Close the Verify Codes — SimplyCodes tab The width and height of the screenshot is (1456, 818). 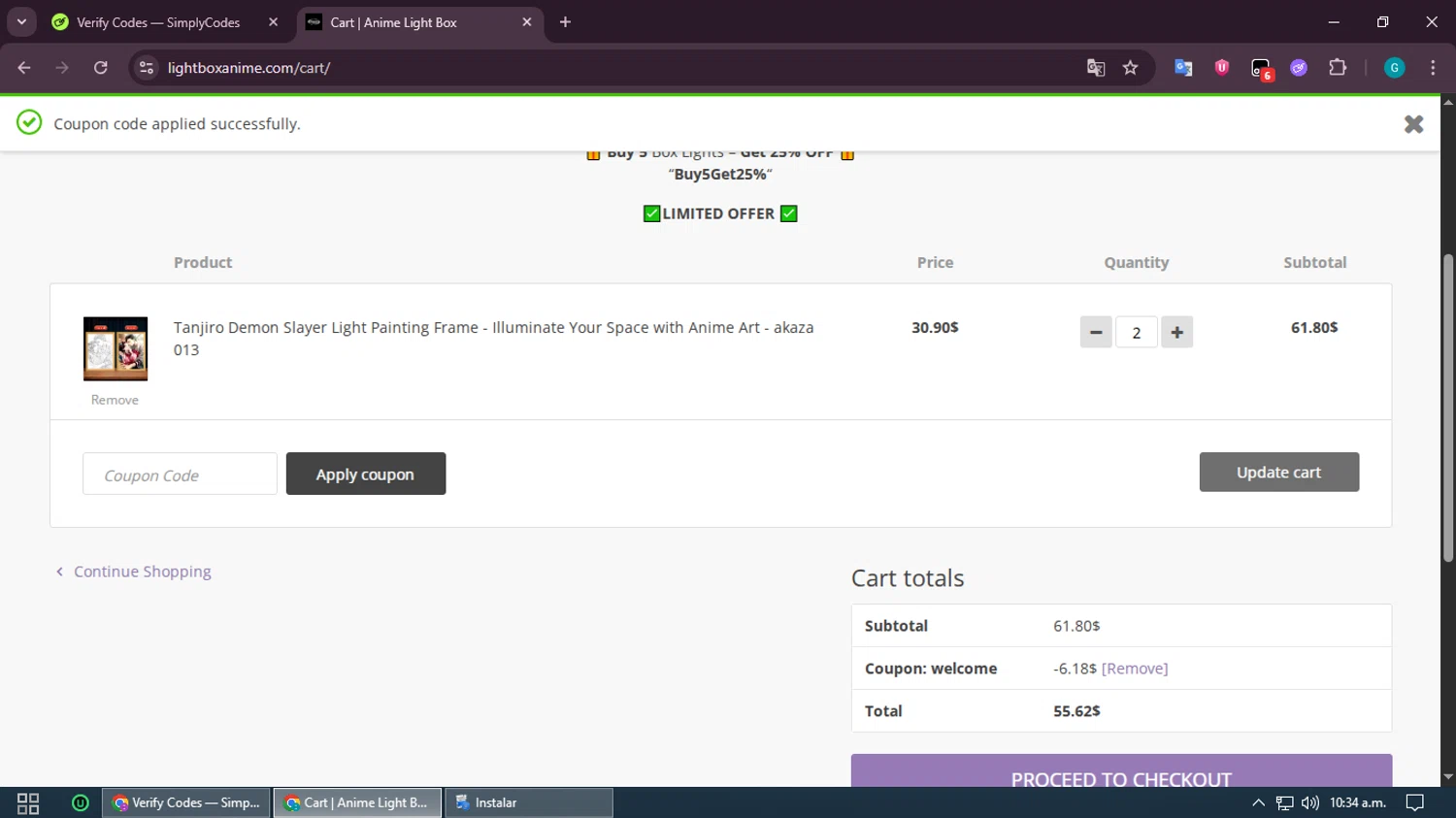(273, 22)
